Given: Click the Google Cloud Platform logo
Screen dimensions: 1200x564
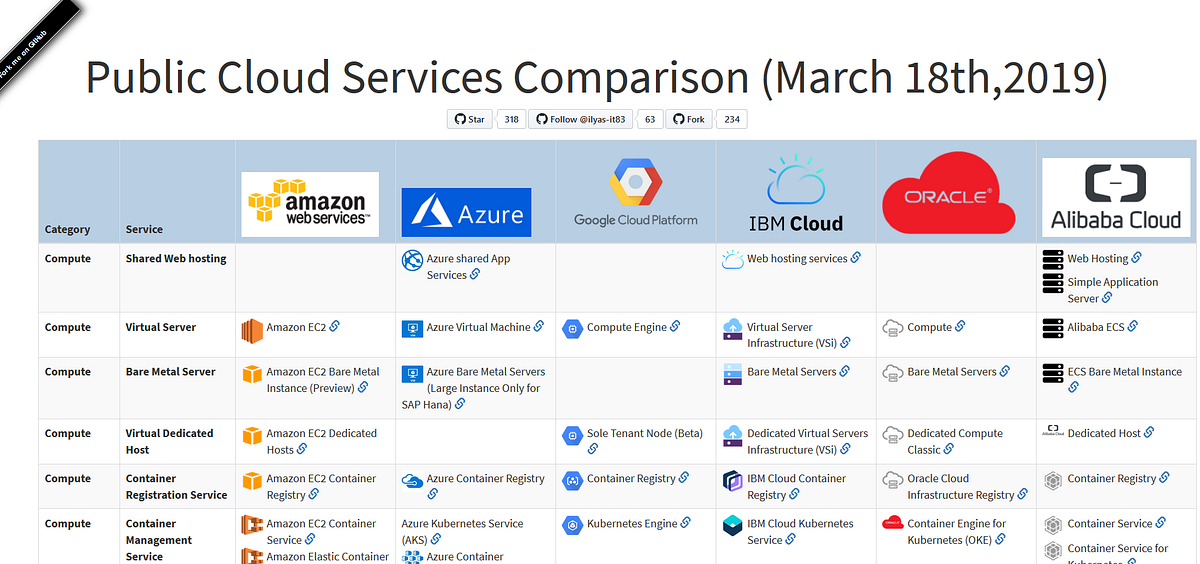Looking at the screenshot, I should (x=636, y=193).
